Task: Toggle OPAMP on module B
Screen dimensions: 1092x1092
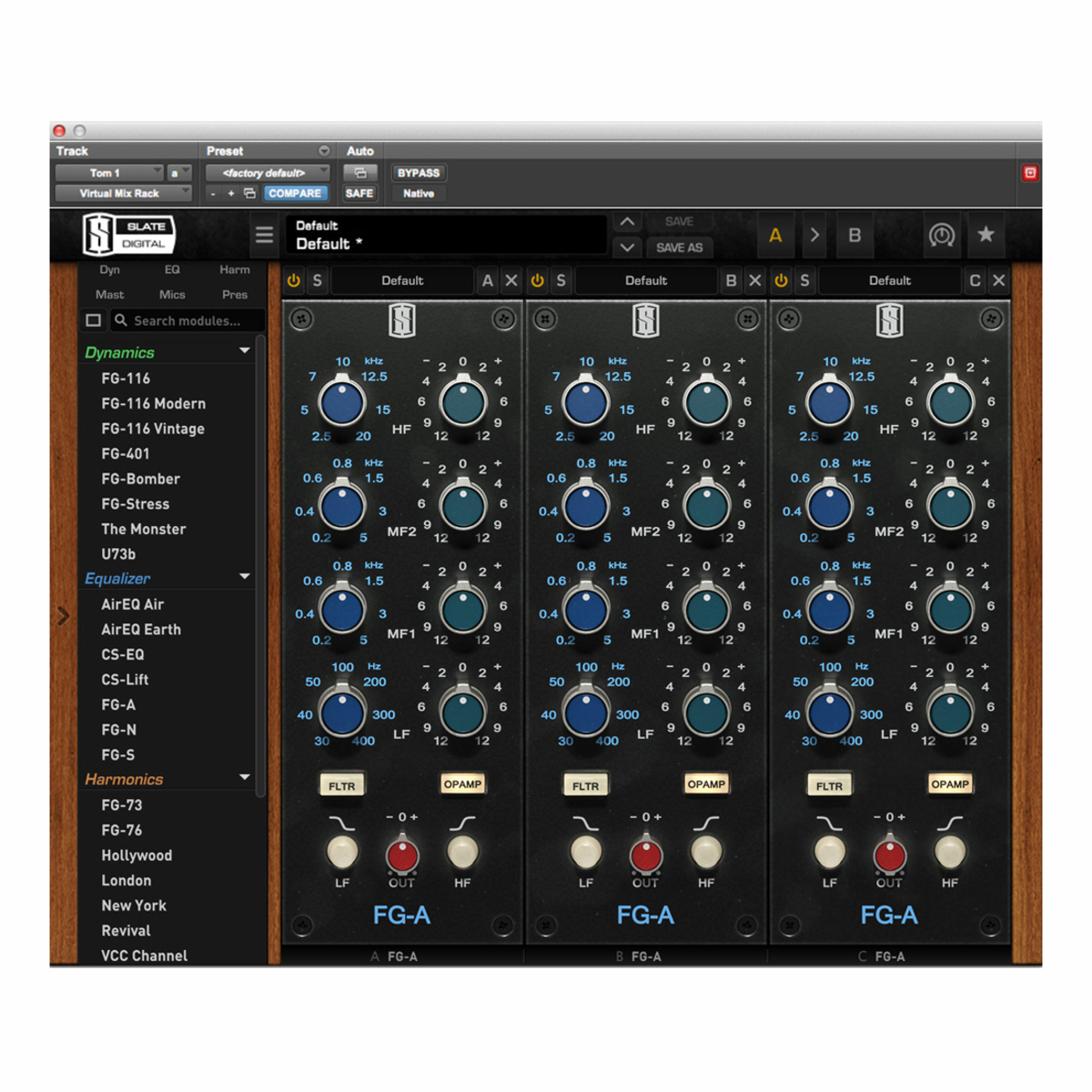Action: (706, 784)
